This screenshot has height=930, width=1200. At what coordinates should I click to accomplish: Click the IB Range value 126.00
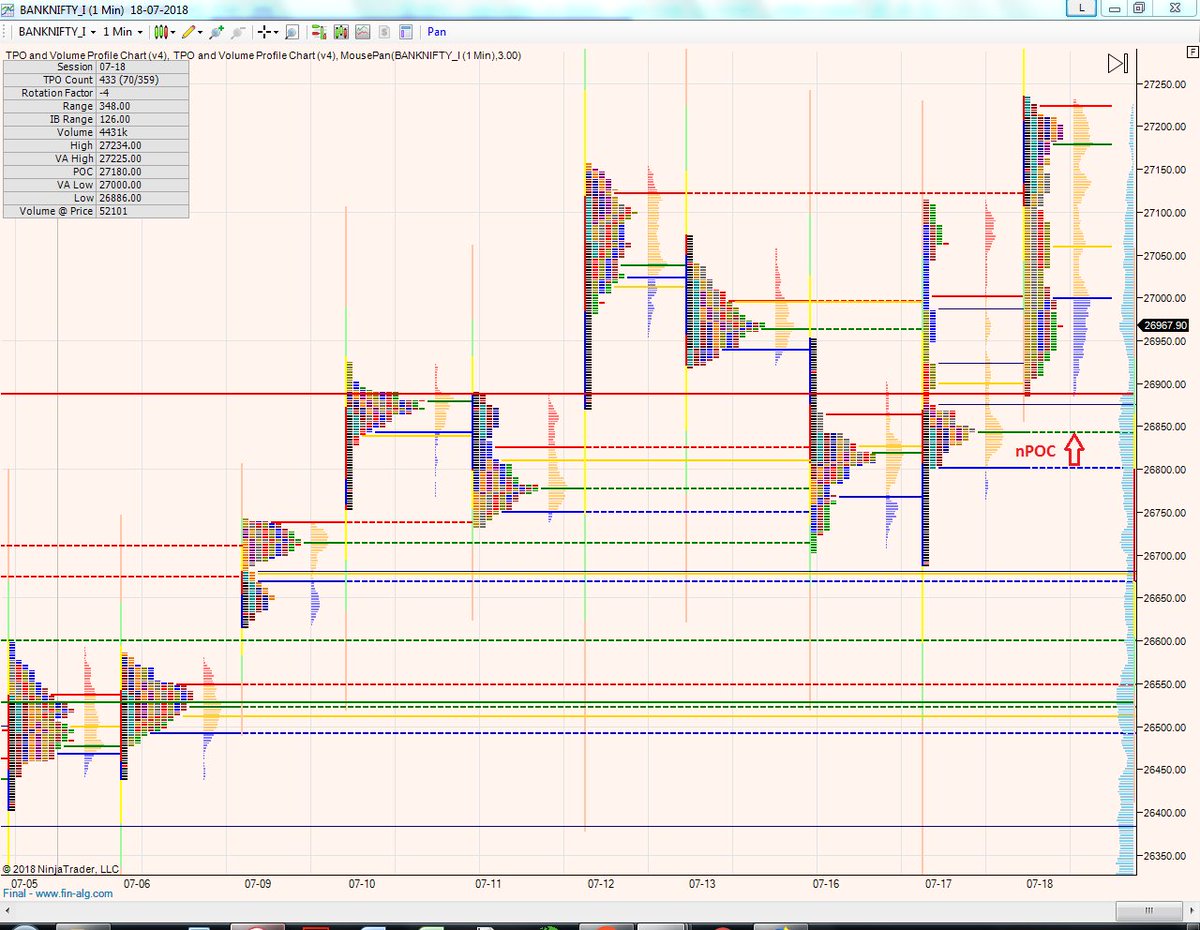114,118
